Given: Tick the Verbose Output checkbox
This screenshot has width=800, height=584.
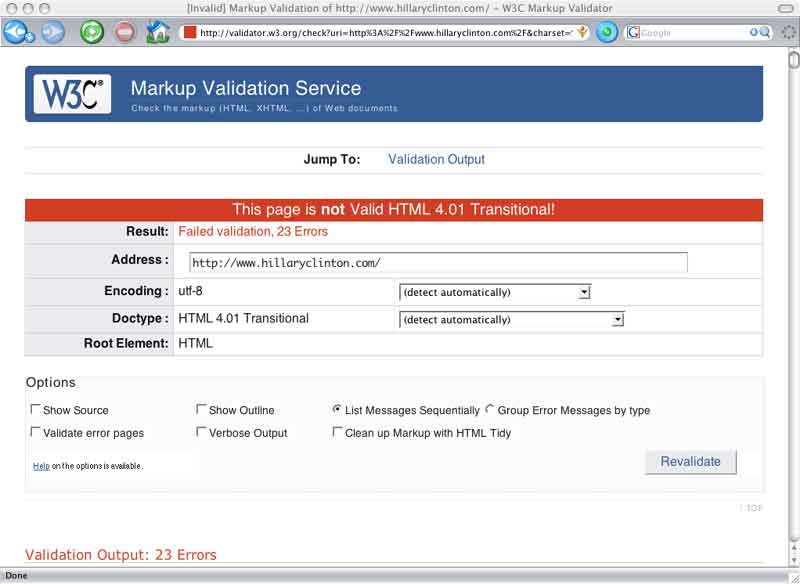Looking at the screenshot, I should click(x=201, y=432).
